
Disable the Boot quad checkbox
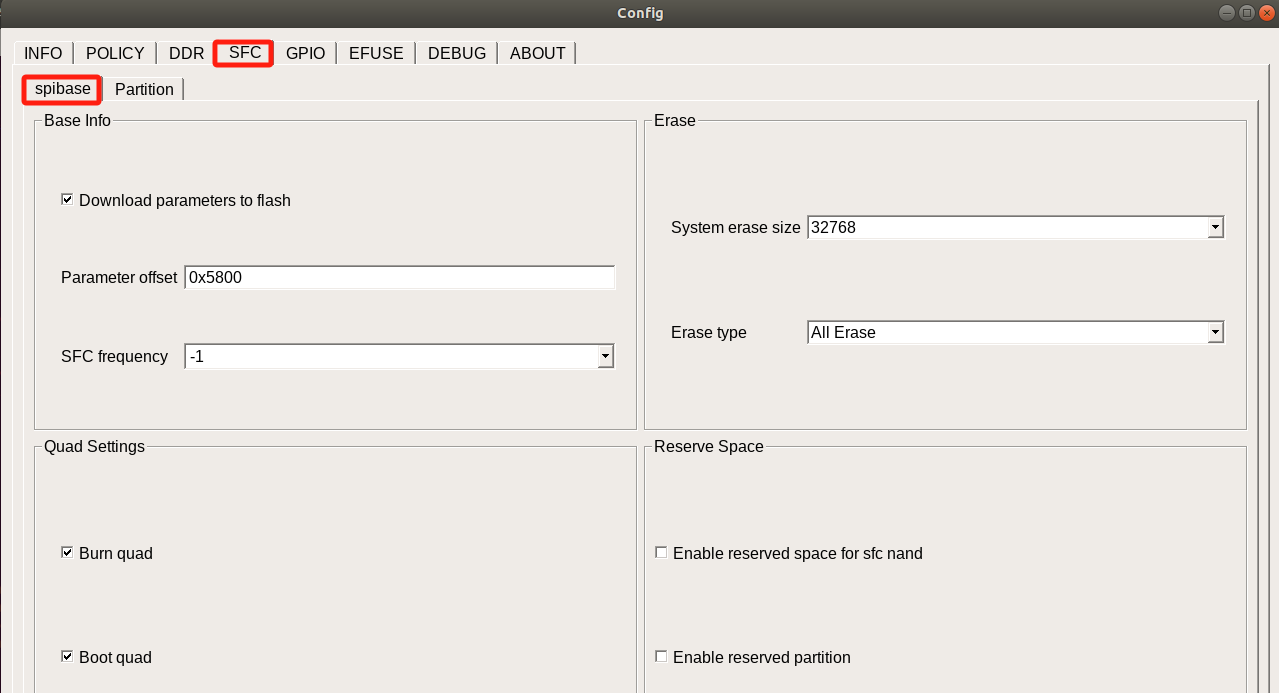coord(68,657)
